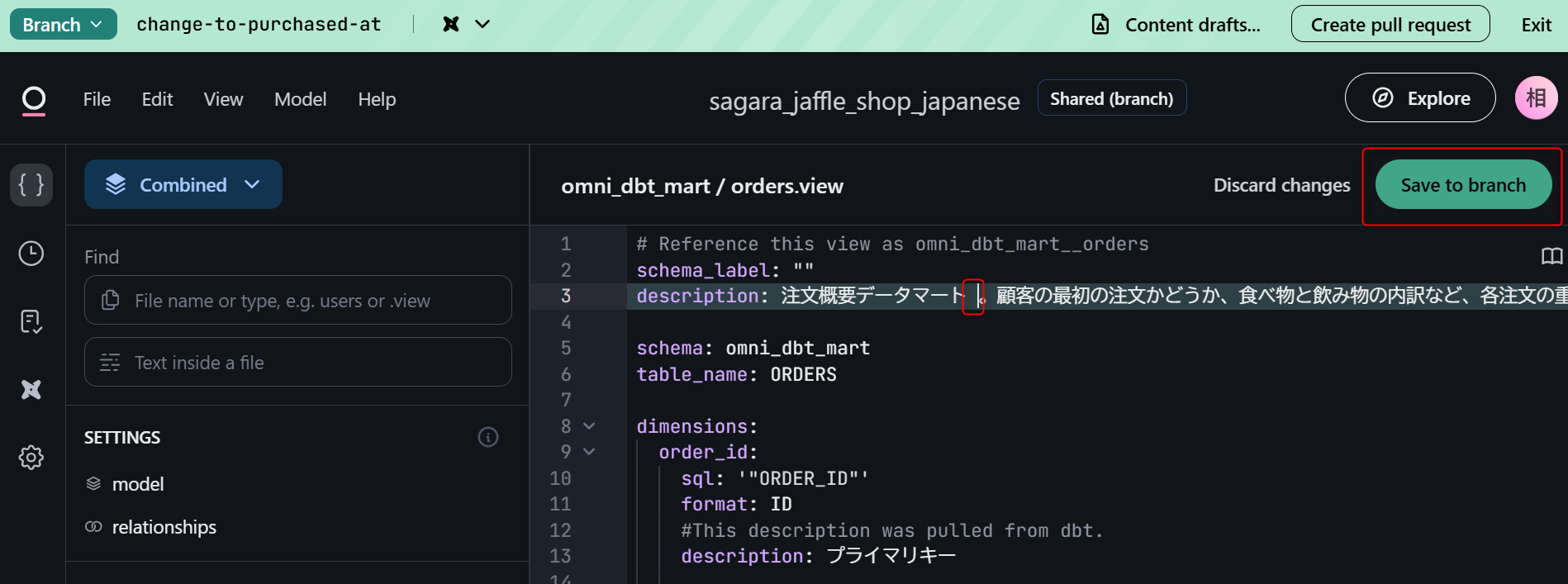The height and width of the screenshot is (584, 1568).
Task: Open the model IDE curly braces icon
Action: [31, 184]
